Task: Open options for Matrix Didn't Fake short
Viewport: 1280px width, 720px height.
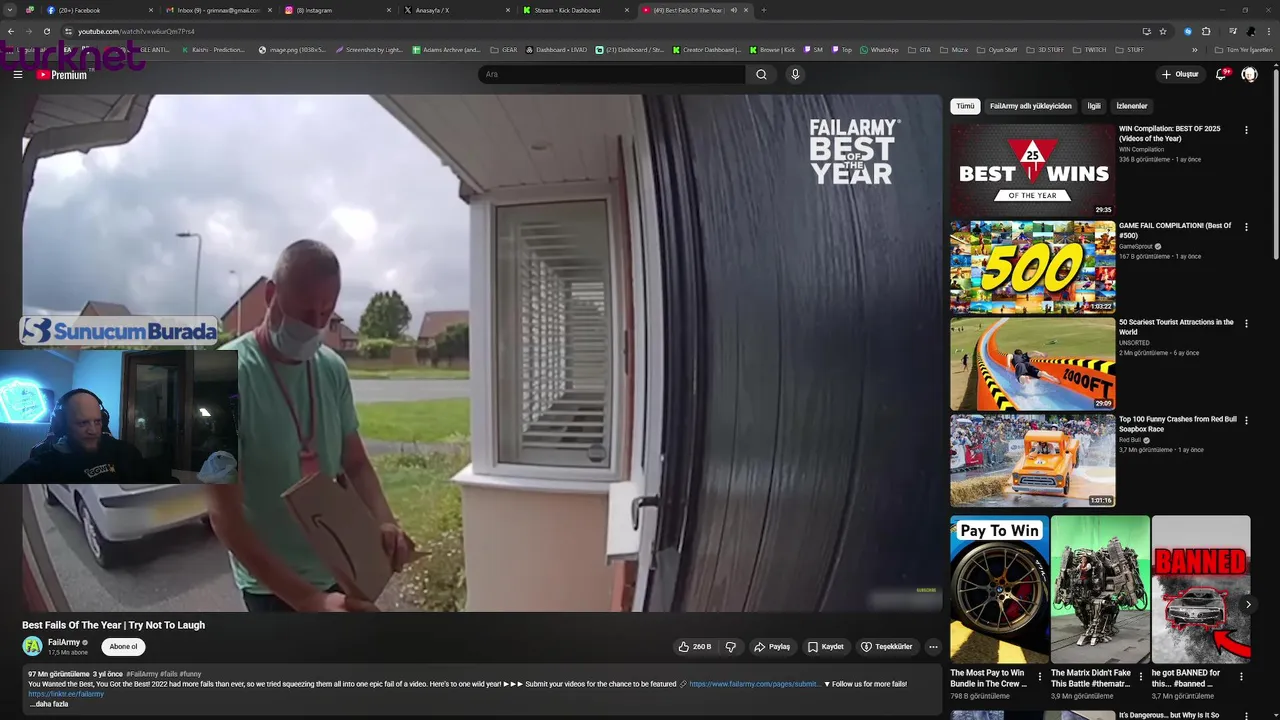Action: coord(1141,676)
